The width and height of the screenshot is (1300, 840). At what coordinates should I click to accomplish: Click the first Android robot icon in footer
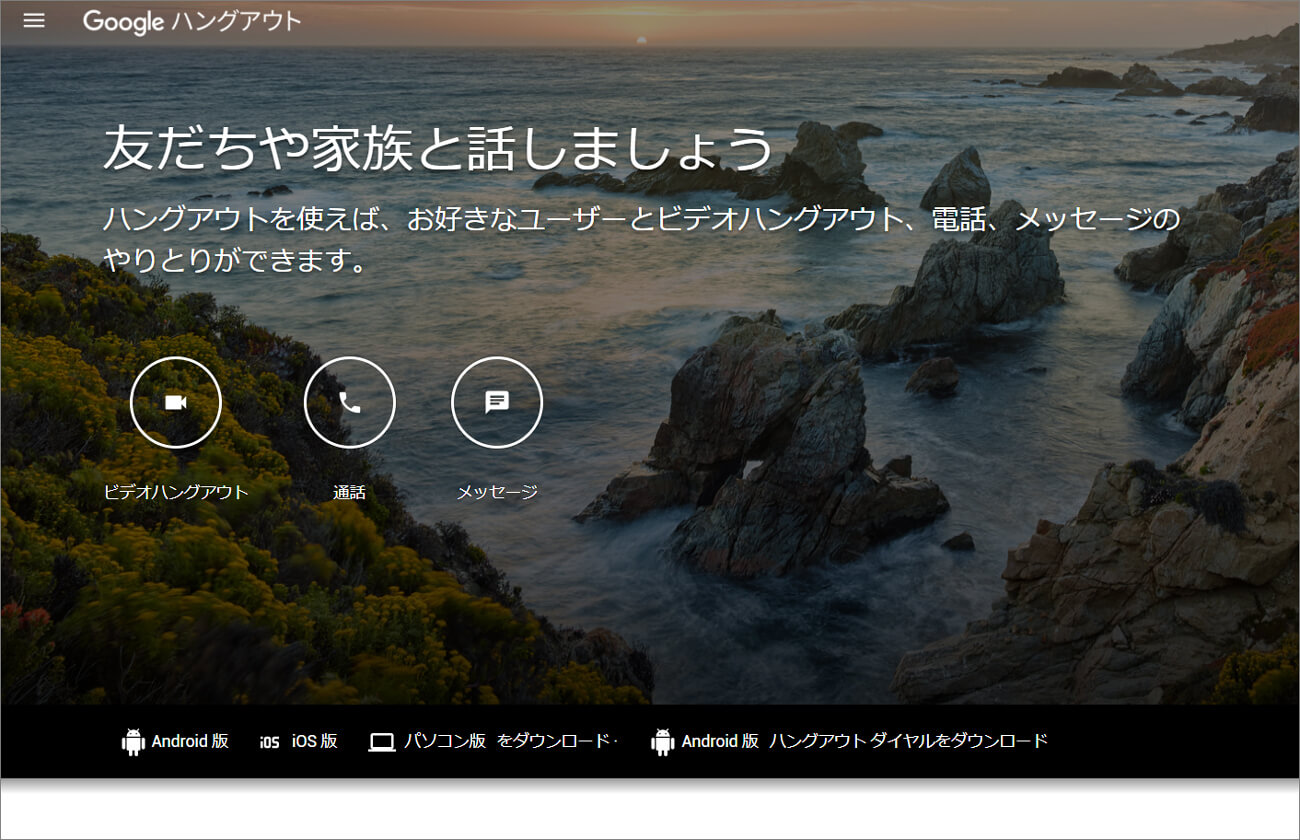coord(133,742)
